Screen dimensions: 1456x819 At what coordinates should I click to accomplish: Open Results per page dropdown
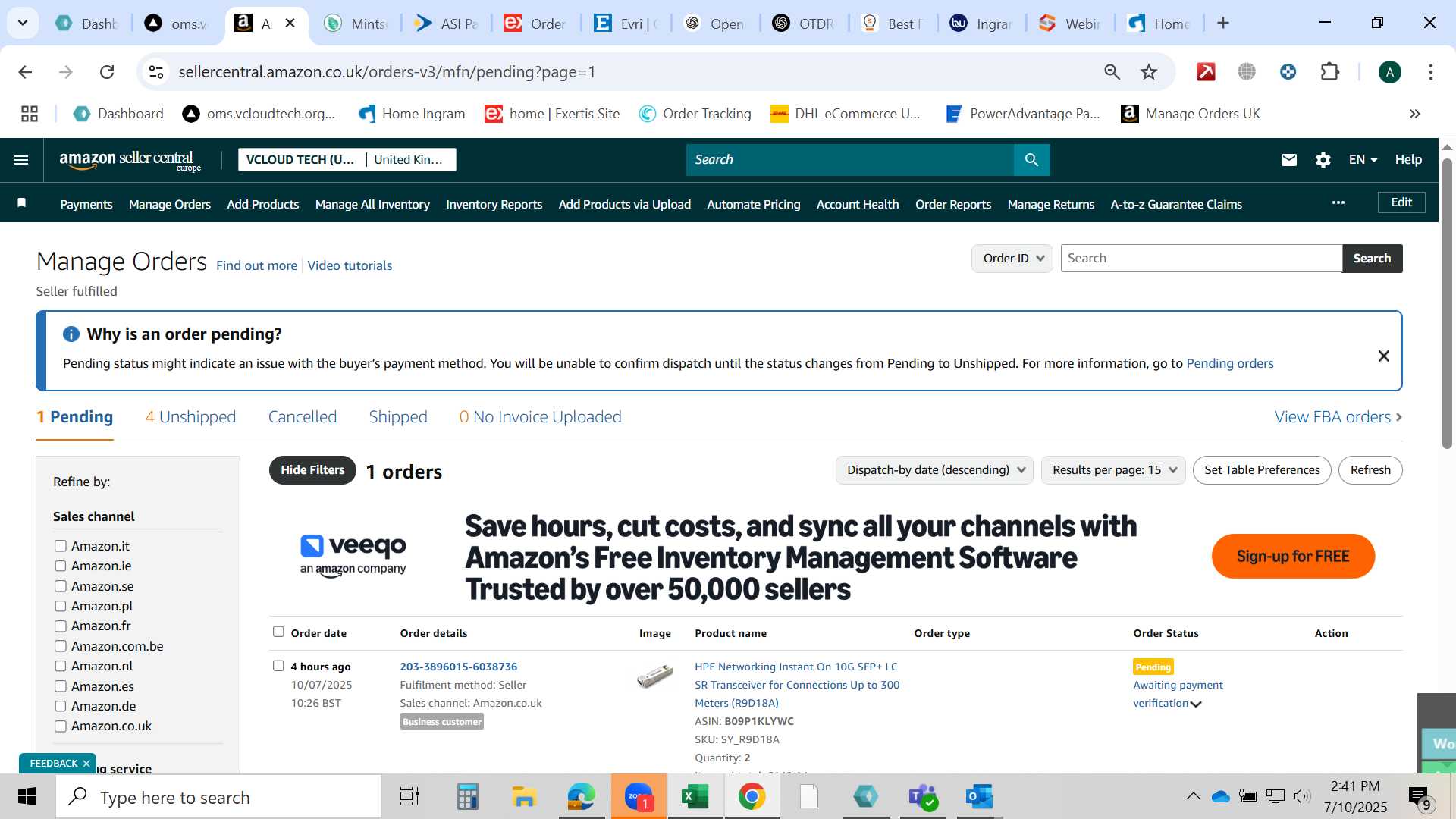[x=1113, y=470]
